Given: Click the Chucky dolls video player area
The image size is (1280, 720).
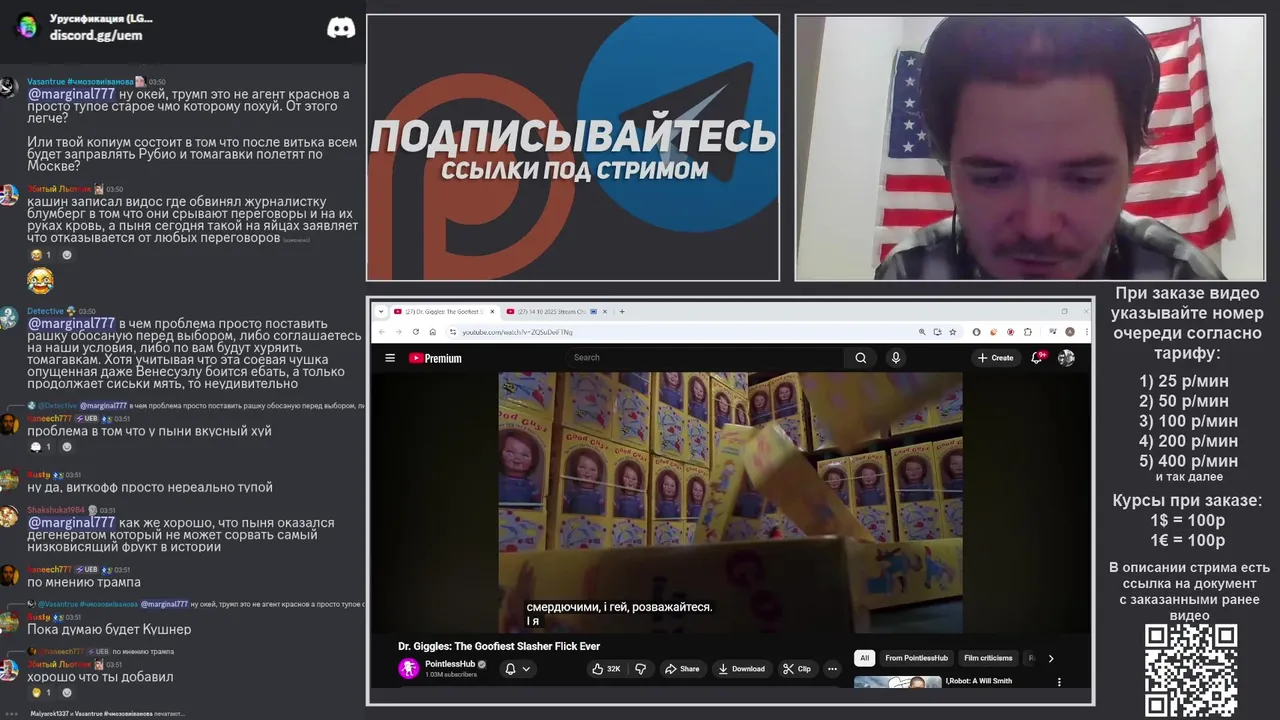Looking at the screenshot, I should [x=730, y=502].
